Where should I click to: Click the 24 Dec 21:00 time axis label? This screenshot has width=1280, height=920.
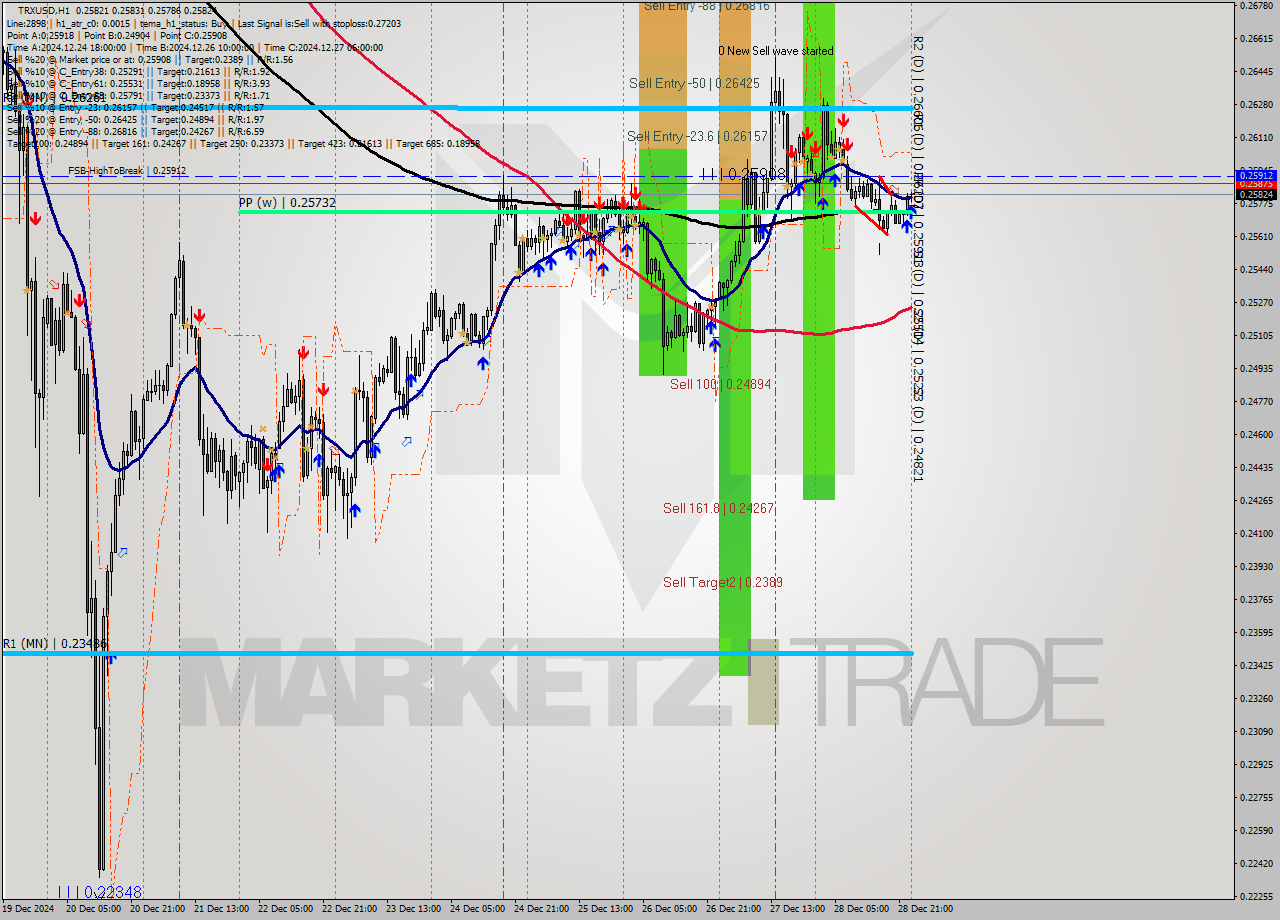point(541,909)
